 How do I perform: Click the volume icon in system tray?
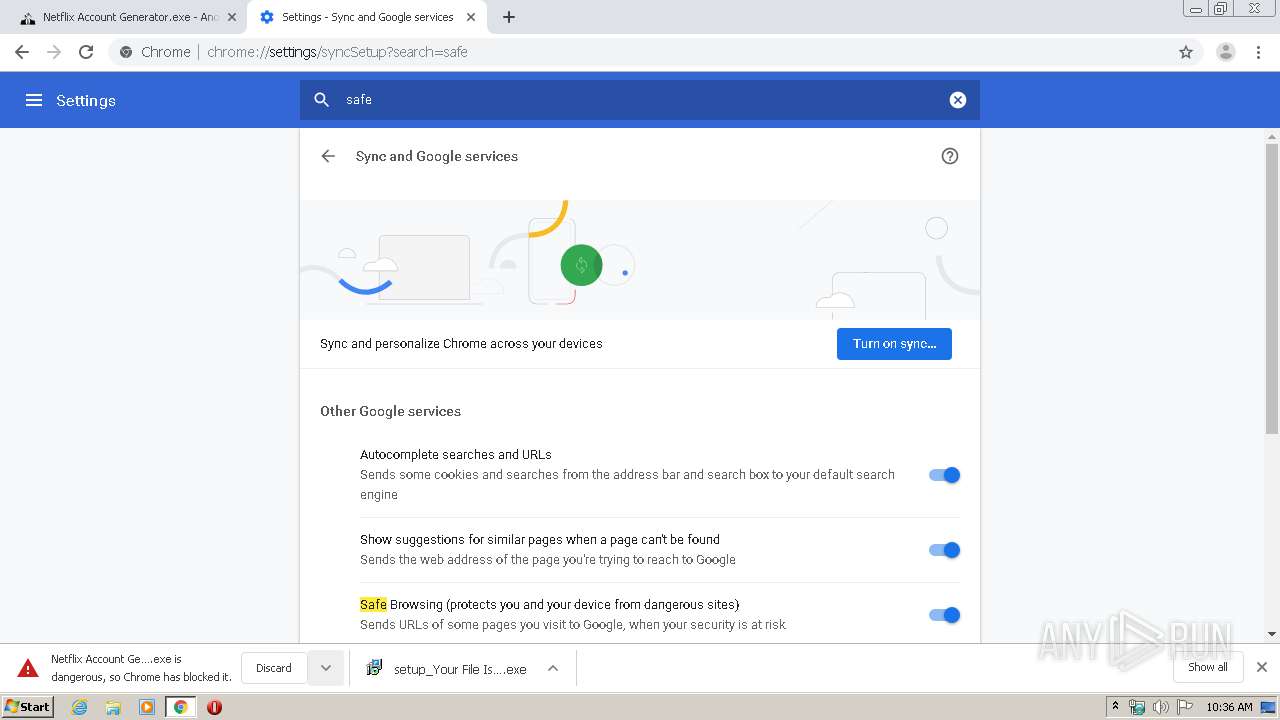(1161, 707)
